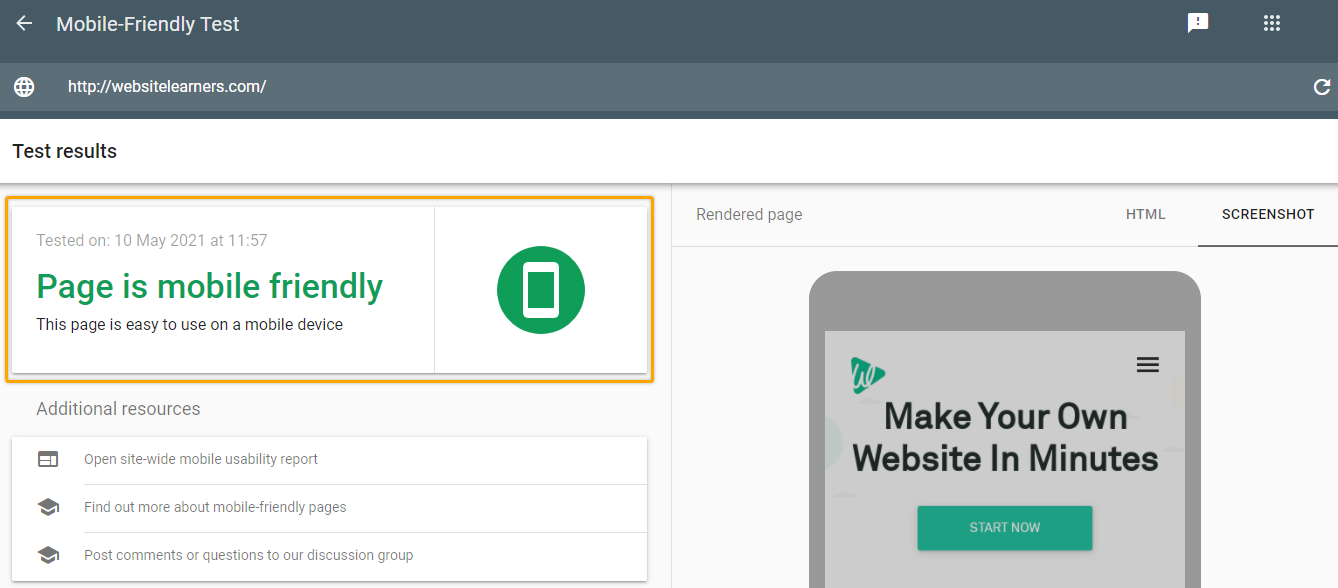Click 'Make Your Own Website In Minutes' headline
1338x588 pixels.
[x=1005, y=437]
